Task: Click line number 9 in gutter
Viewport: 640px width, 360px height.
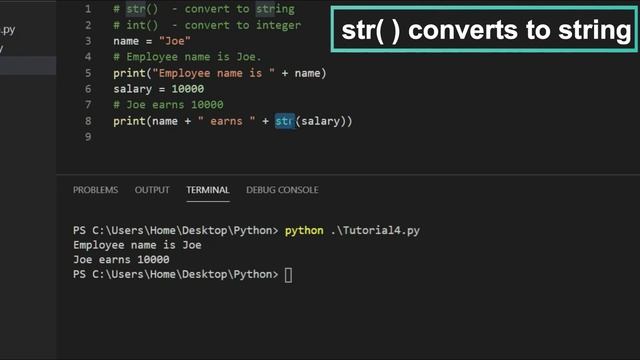Action: coord(88,137)
